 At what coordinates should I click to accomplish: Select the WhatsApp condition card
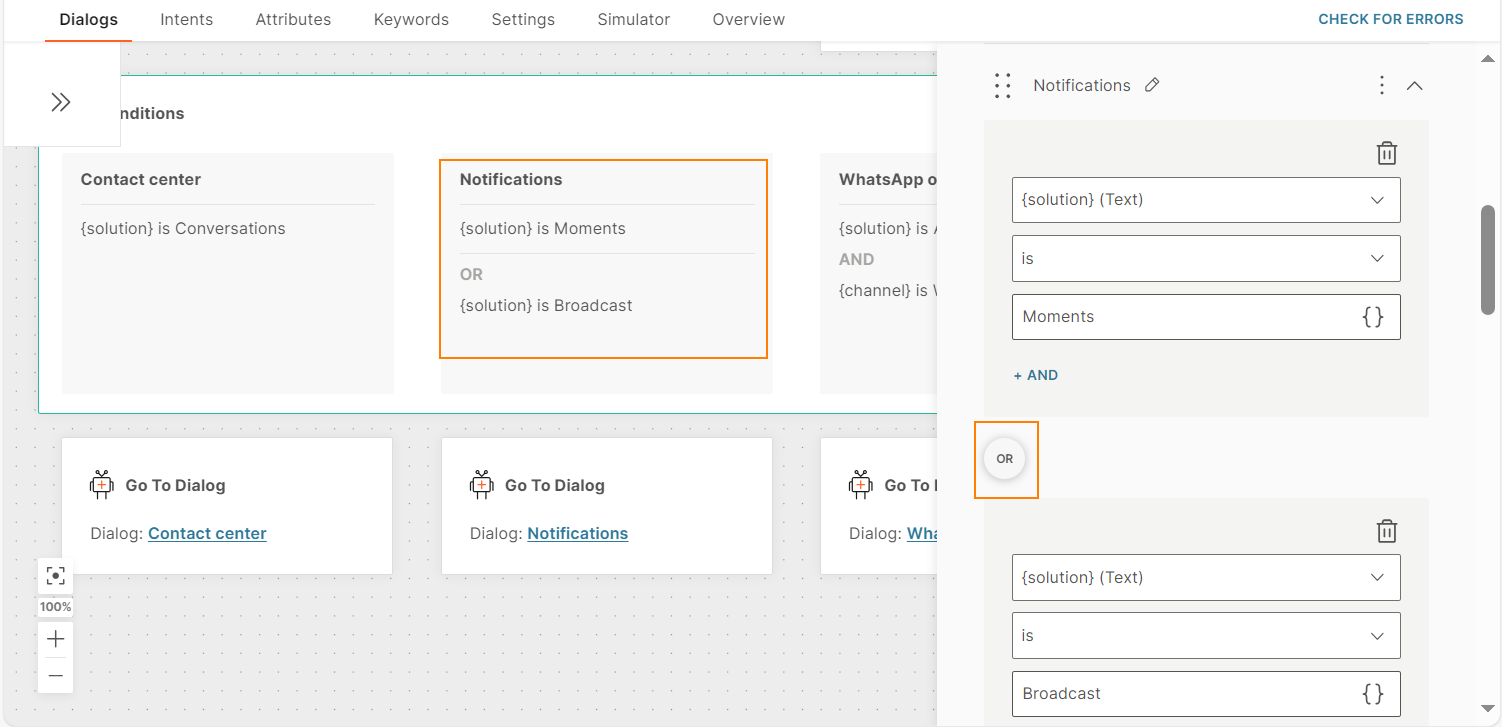878,273
